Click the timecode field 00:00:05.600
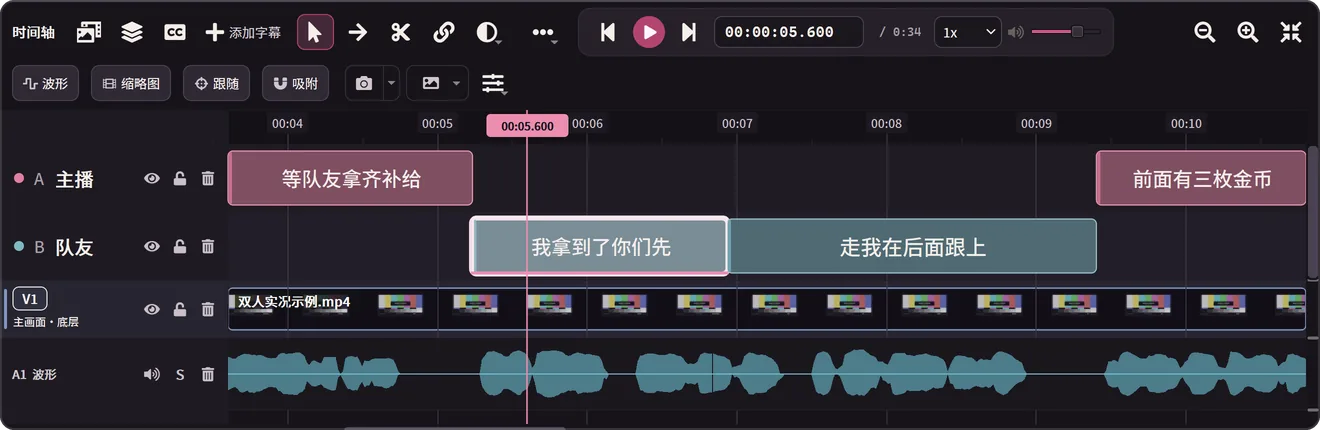The height and width of the screenshot is (430, 1320). [788, 32]
